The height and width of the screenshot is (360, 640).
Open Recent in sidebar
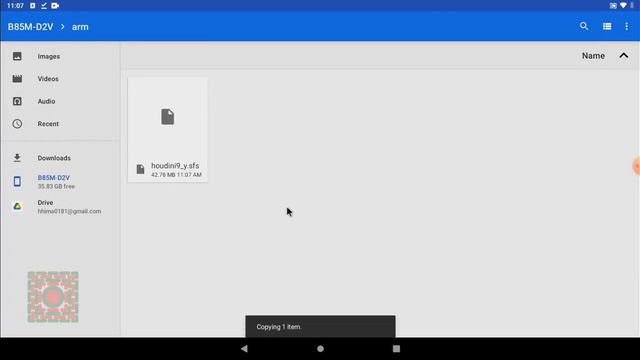pos(60,124)
